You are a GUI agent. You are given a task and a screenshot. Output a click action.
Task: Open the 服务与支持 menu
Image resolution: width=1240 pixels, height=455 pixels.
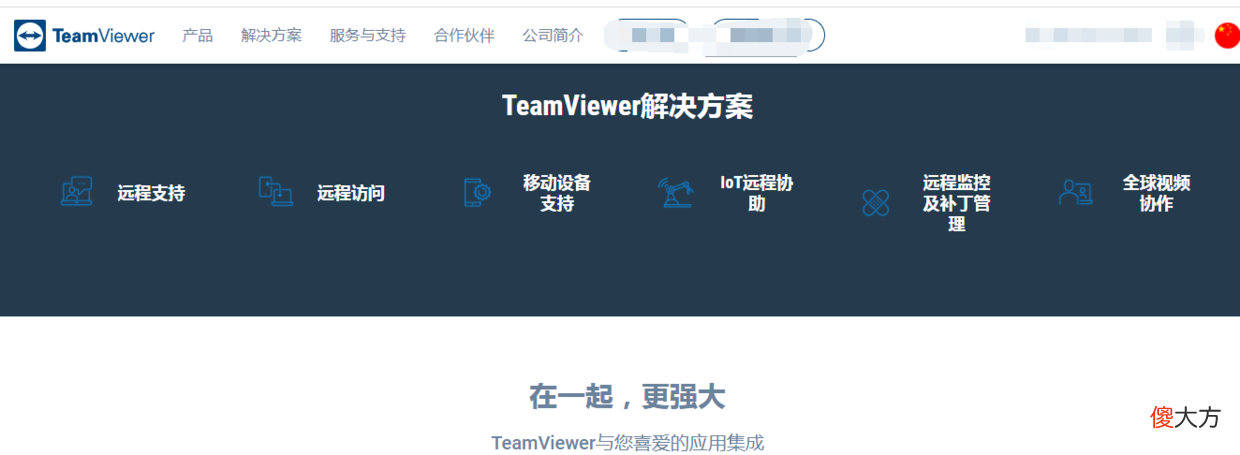point(367,35)
